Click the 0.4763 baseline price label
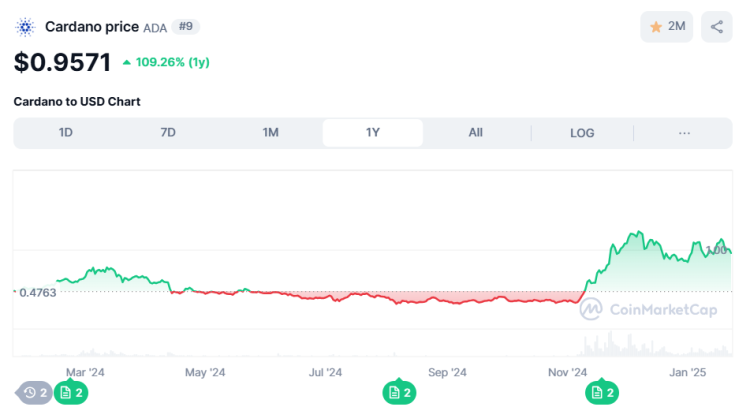Screen dimensions: 750x407 [36, 293]
